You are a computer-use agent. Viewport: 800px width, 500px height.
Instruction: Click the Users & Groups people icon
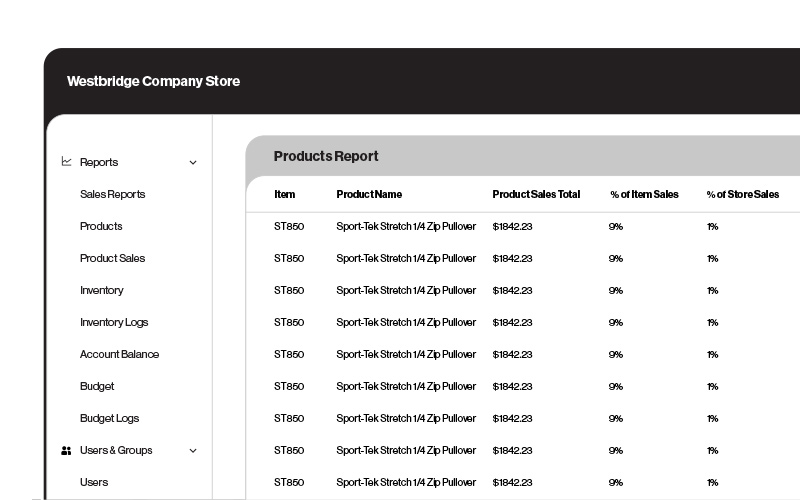[x=67, y=451]
